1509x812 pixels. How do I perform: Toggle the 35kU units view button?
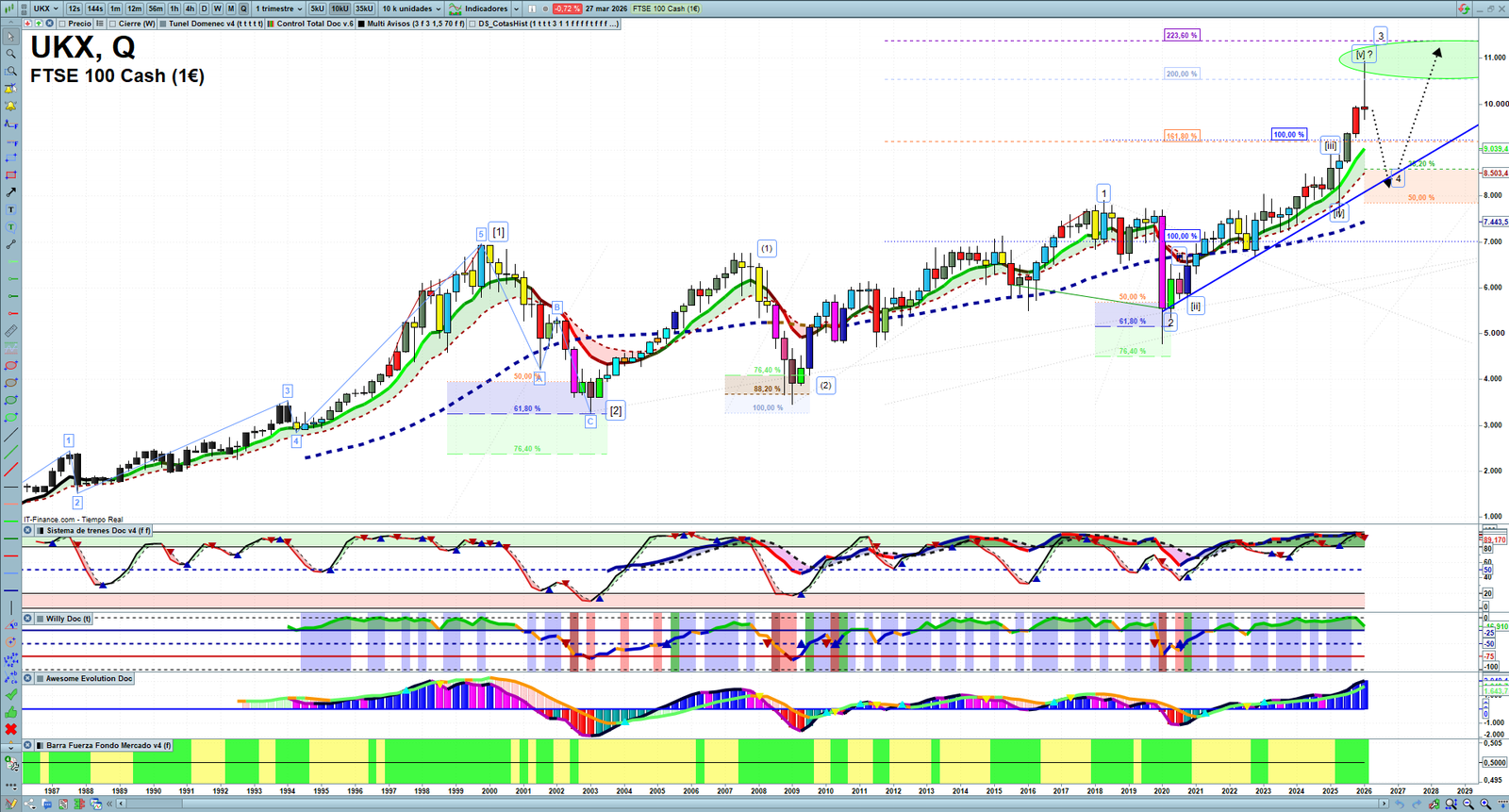click(364, 8)
